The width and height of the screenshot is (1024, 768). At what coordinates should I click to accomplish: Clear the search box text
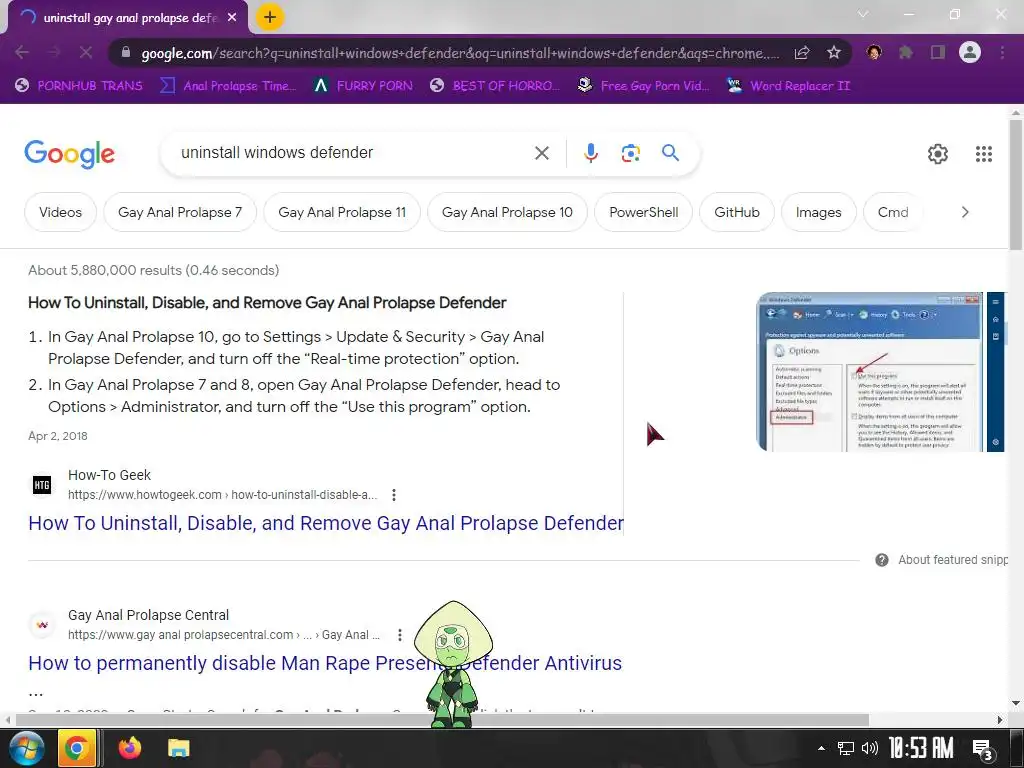pos(541,153)
